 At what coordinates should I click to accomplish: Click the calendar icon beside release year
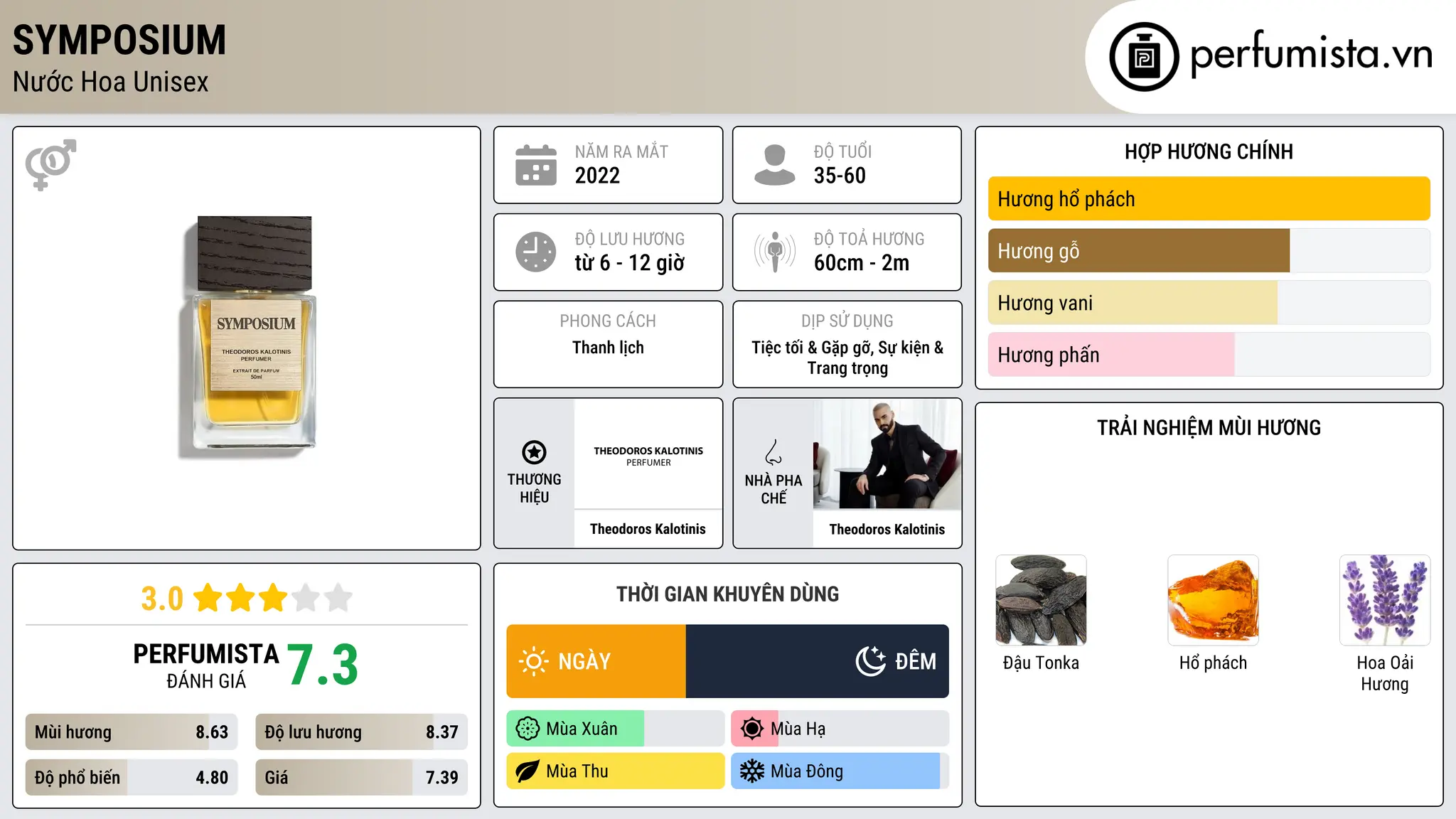[536, 165]
